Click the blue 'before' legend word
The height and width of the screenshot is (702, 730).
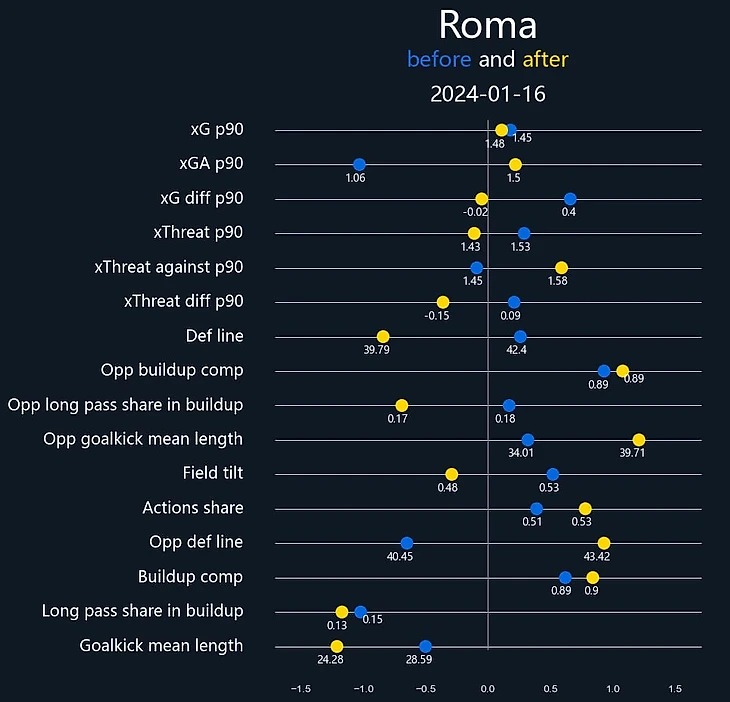(x=439, y=60)
